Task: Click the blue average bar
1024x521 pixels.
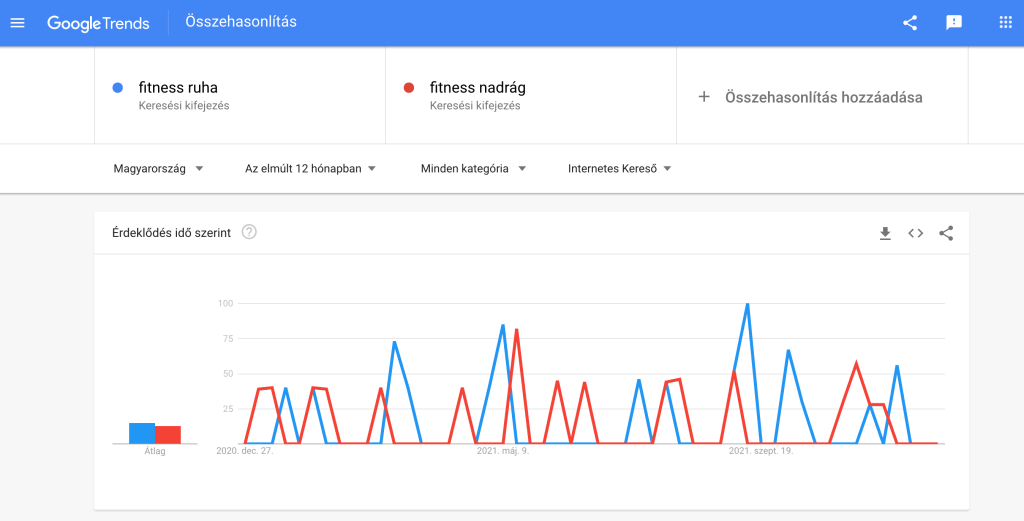Action: (x=142, y=433)
